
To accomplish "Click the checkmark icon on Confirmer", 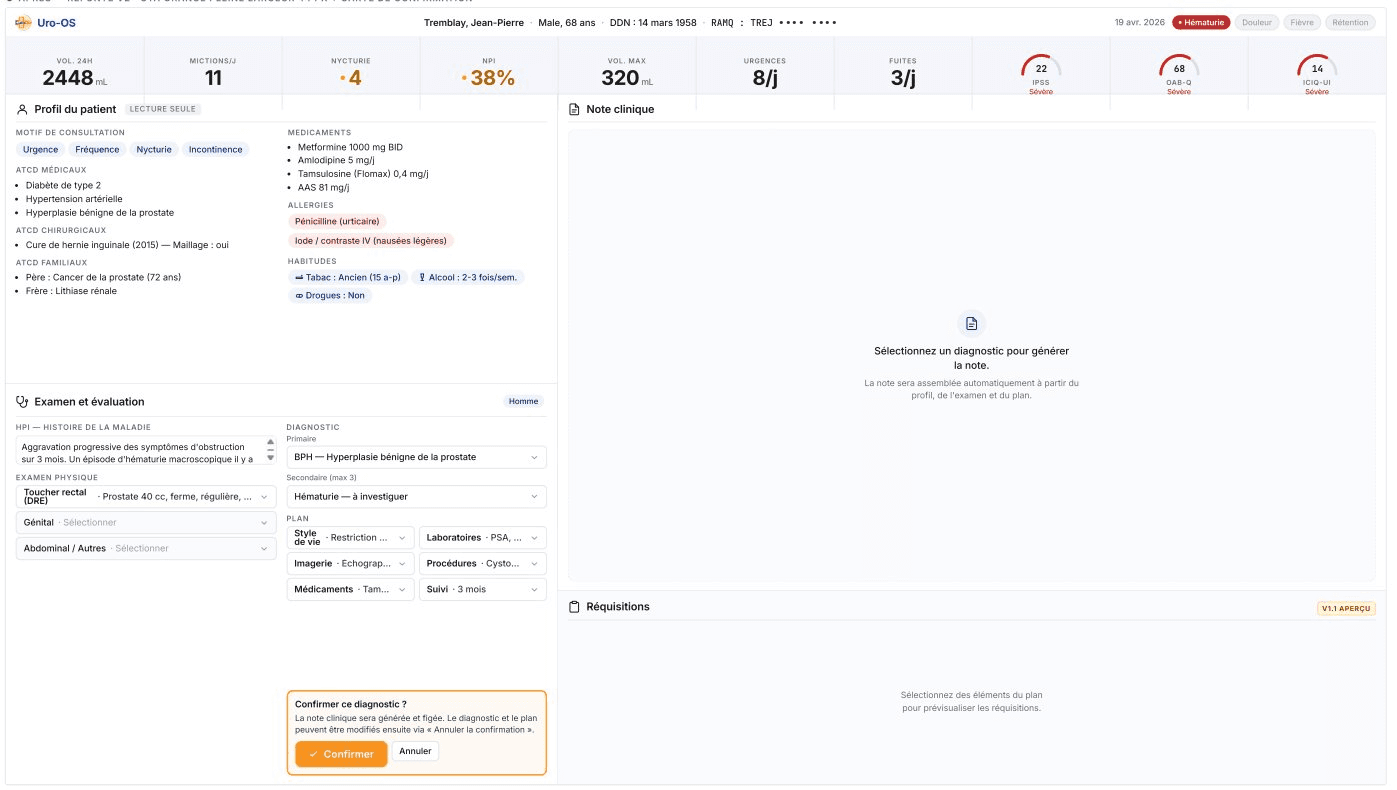I will click(x=313, y=754).
